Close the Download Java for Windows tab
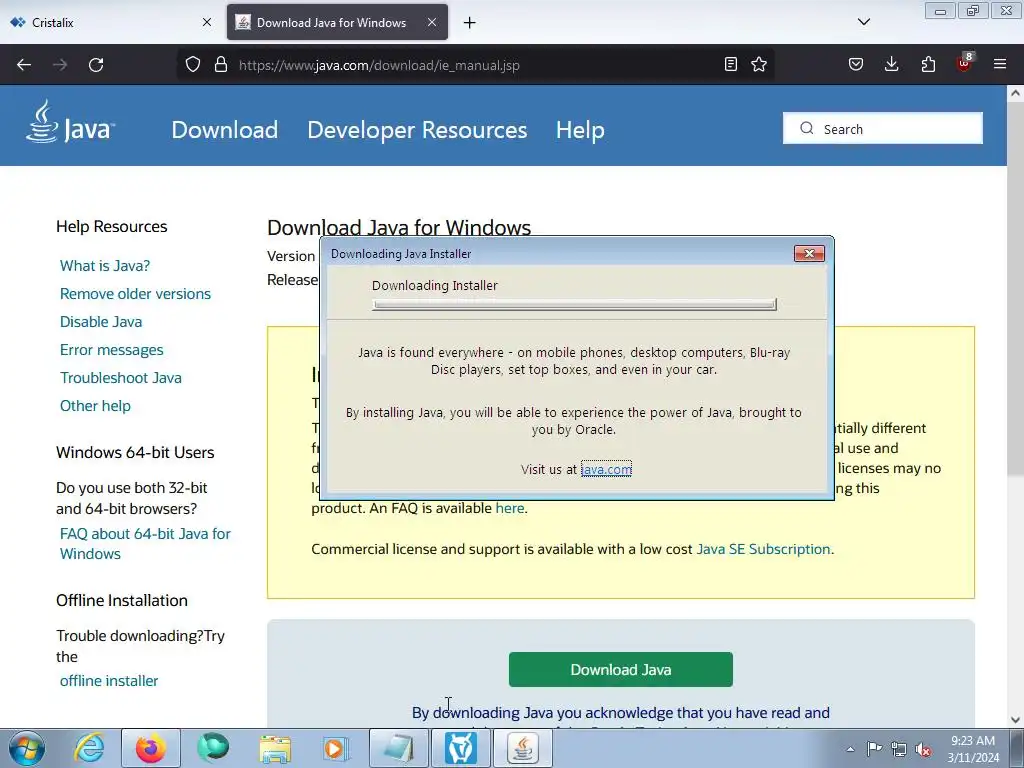1024x768 pixels. click(432, 22)
